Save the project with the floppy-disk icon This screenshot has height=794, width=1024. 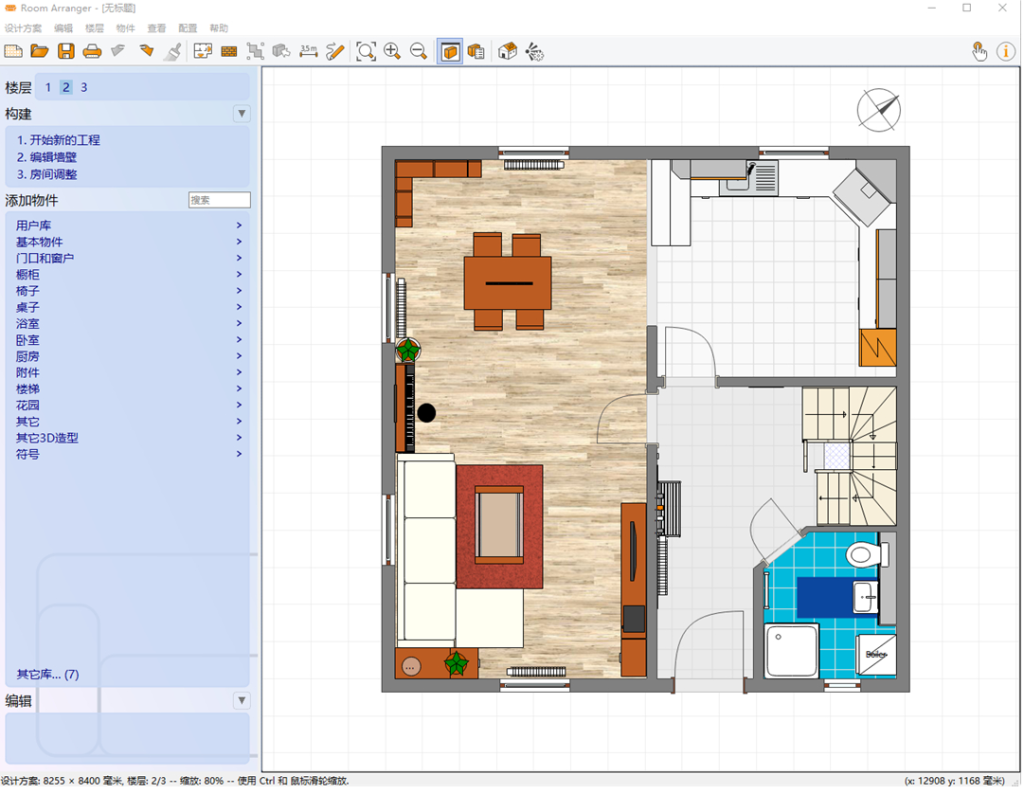66,52
